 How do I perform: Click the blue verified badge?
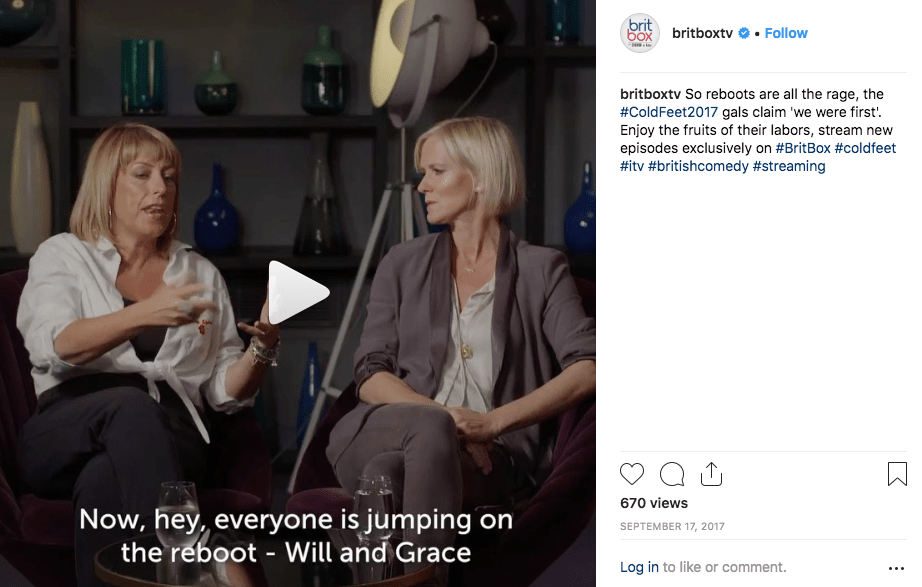click(x=744, y=34)
